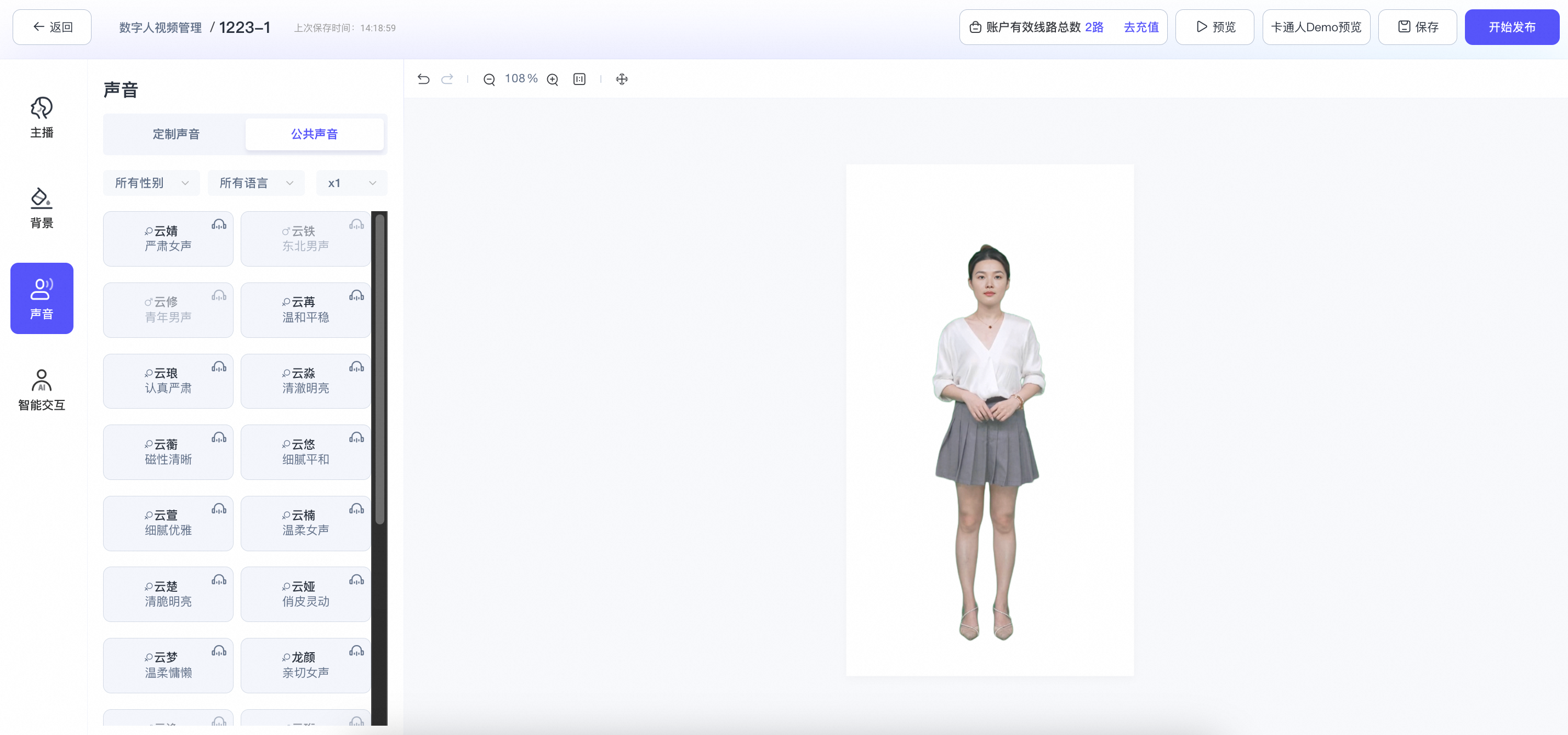Click the 保存 save button
Viewport: 1568px width, 735px height.
[1417, 27]
